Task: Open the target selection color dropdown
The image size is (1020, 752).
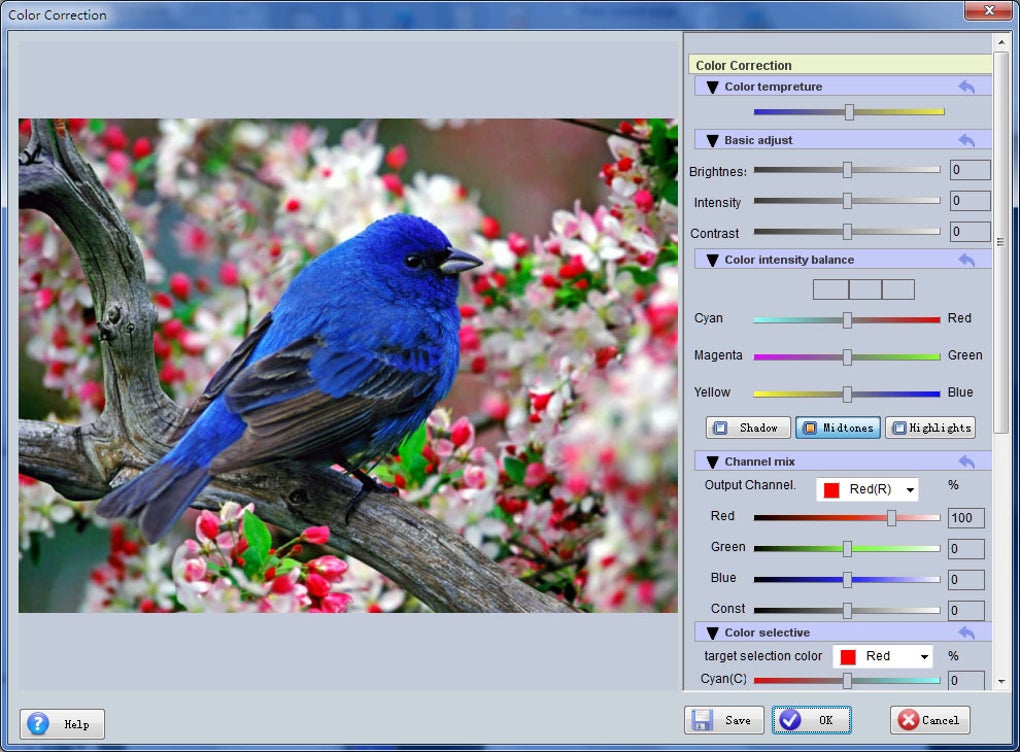Action: pos(883,656)
